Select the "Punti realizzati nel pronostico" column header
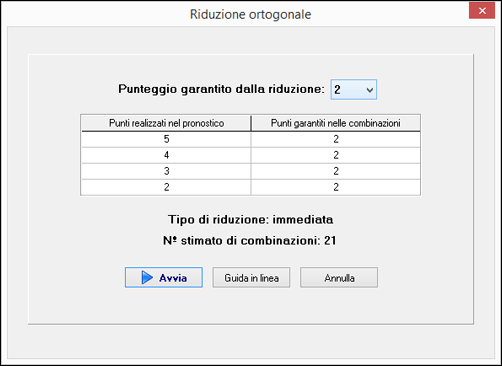The image size is (502, 366). pos(166,123)
